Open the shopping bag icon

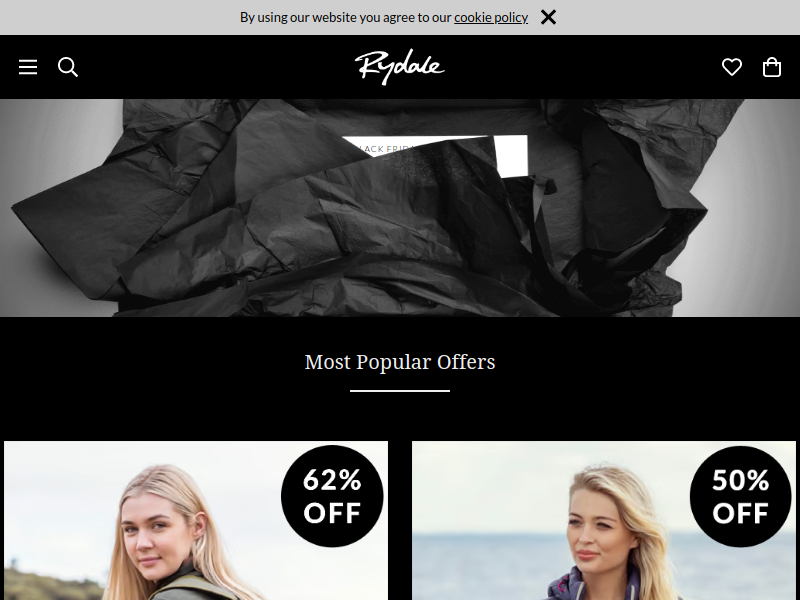coord(771,67)
